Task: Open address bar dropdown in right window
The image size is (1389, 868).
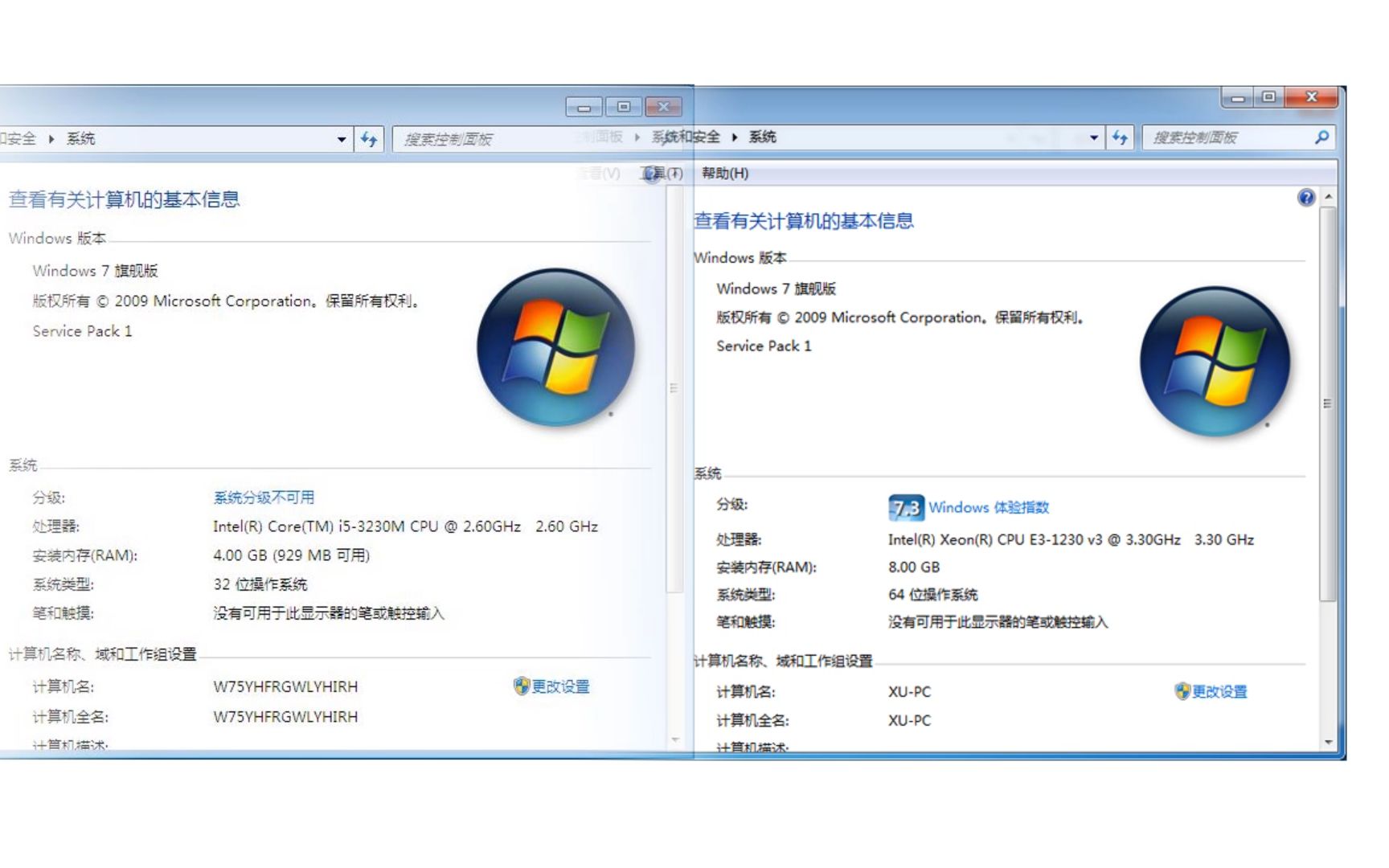Action: [1094, 137]
